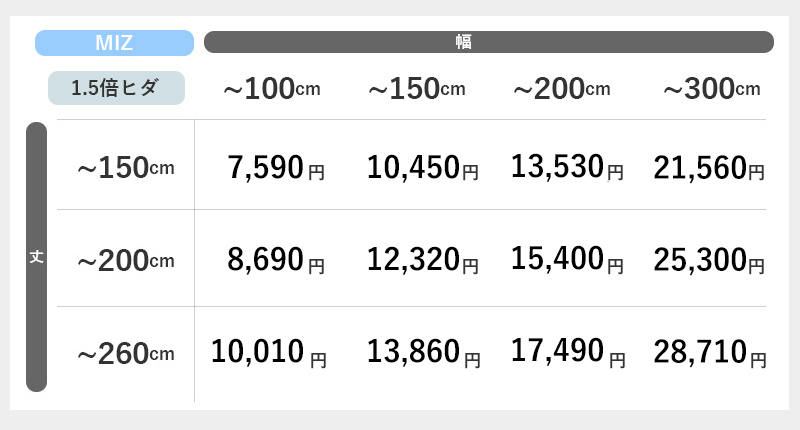Click the blue MIZ label
This screenshot has width=800, height=430.
pyautogui.click(x=114, y=43)
